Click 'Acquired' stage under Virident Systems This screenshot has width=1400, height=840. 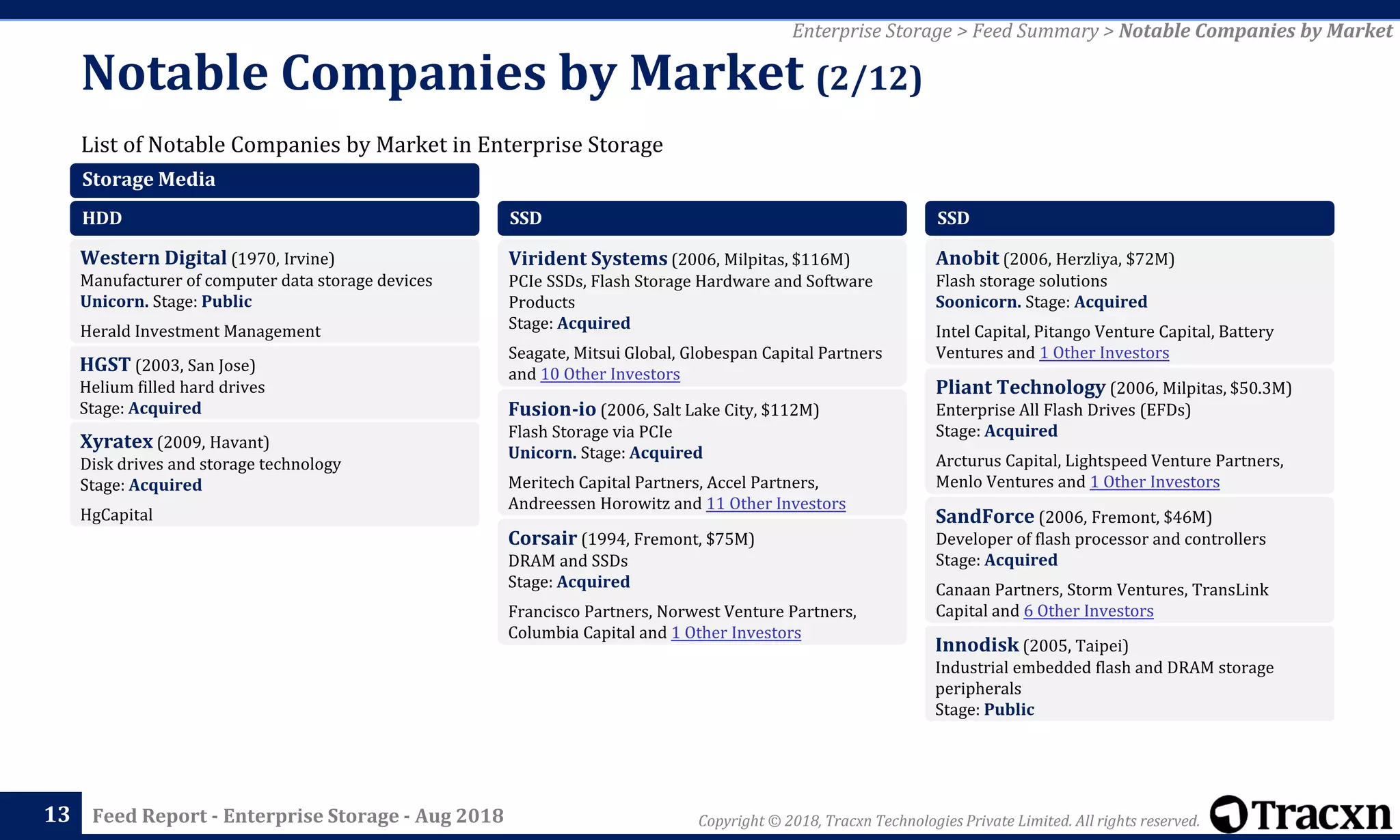[593, 323]
